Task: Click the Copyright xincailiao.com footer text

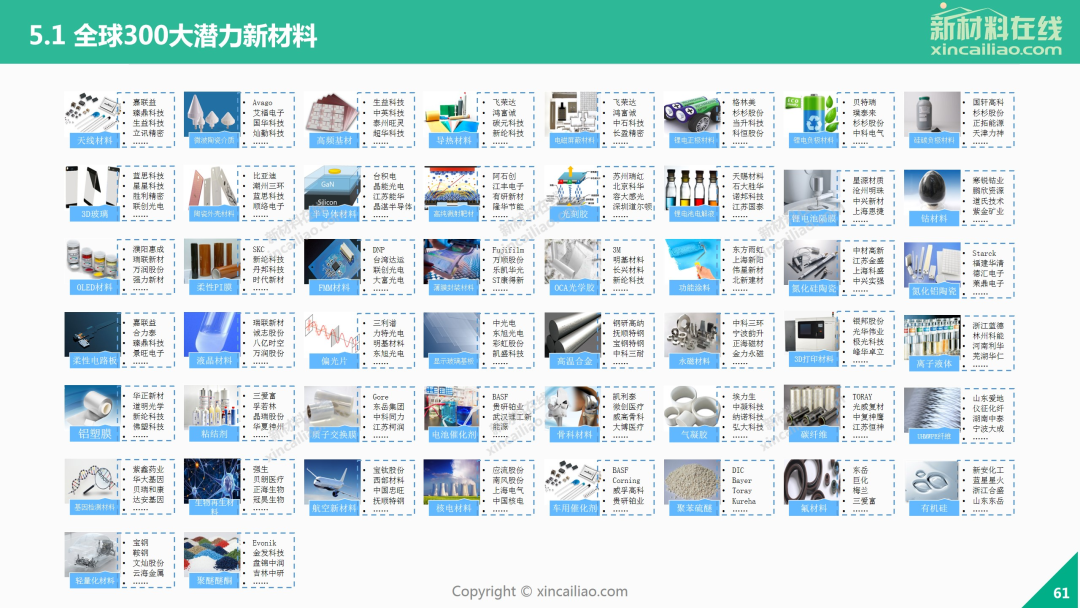Action: pos(540,591)
